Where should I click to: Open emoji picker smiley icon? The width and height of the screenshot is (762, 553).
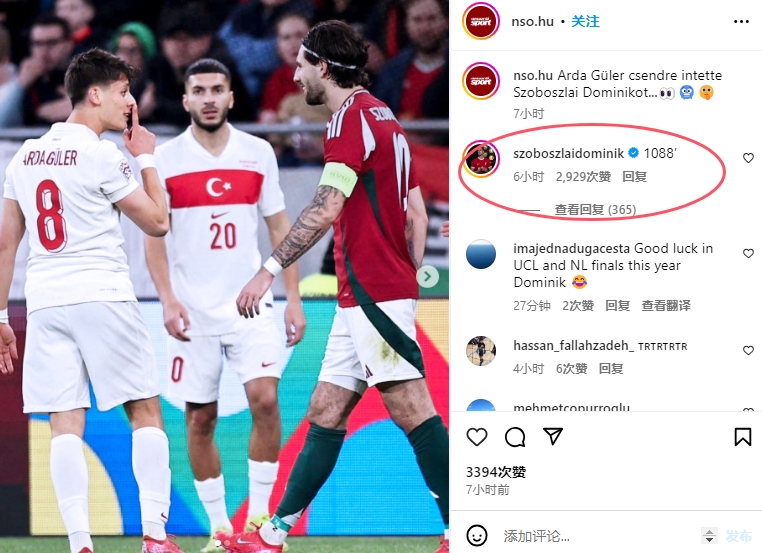tap(477, 536)
